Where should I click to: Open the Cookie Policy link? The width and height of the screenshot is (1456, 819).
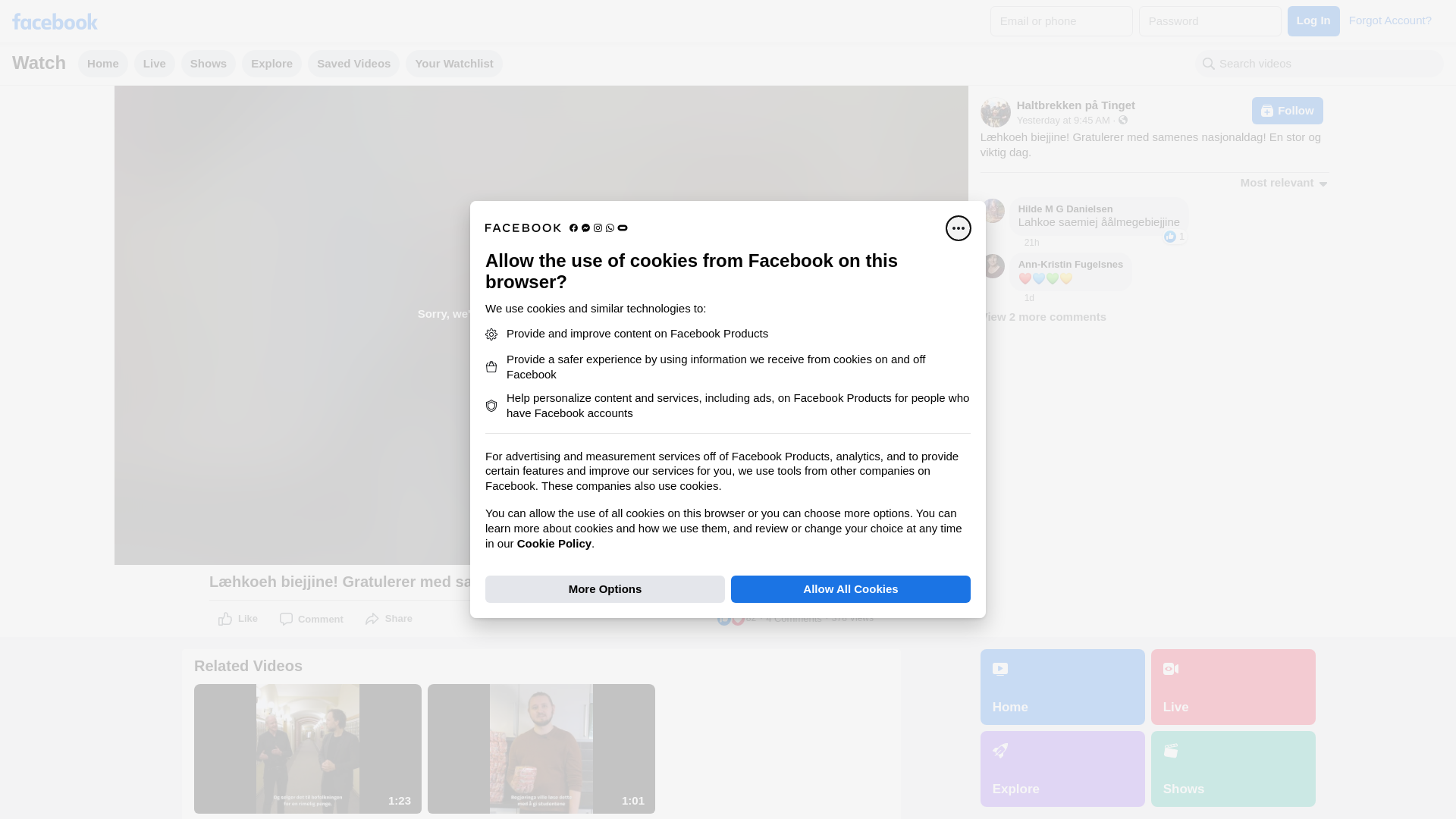click(554, 544)
